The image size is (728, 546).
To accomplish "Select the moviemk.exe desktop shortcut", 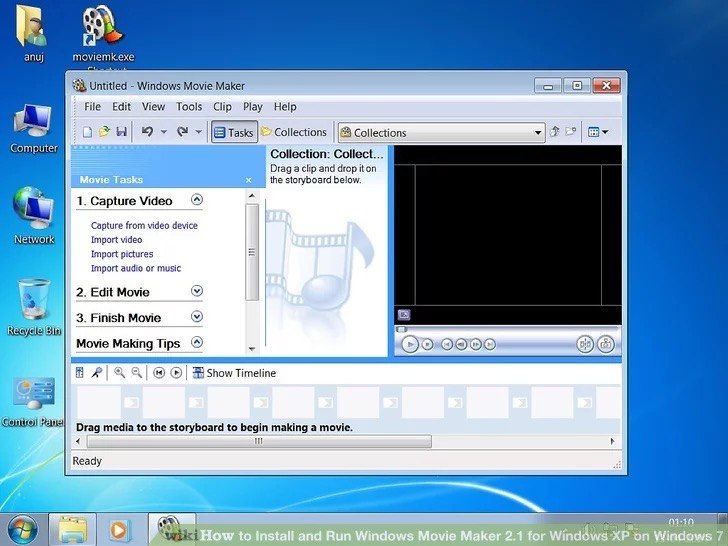I will click(103, 34).
